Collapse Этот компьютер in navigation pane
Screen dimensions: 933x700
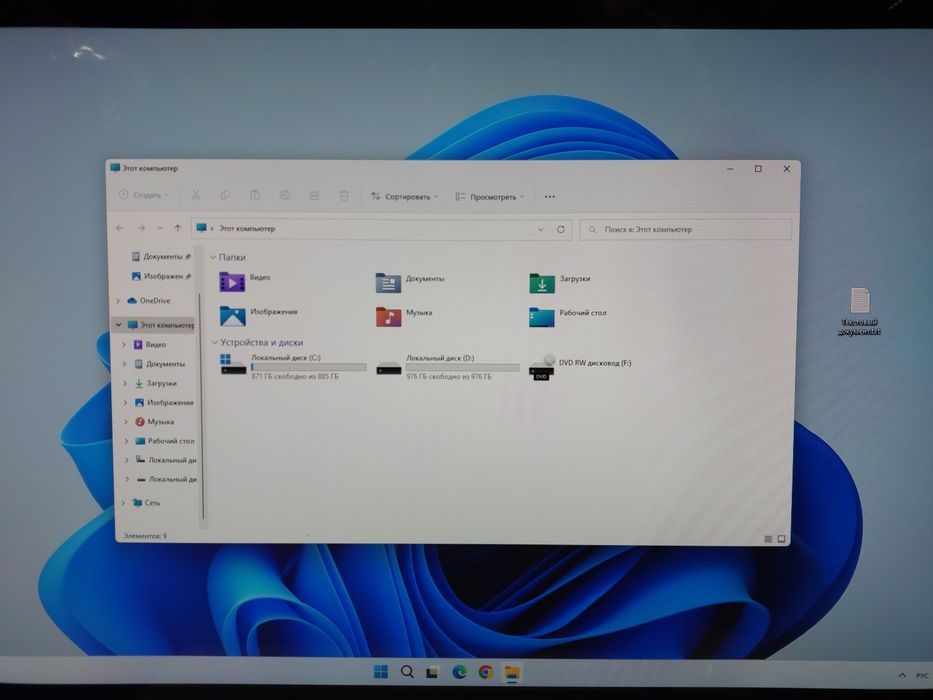[118, 324]
